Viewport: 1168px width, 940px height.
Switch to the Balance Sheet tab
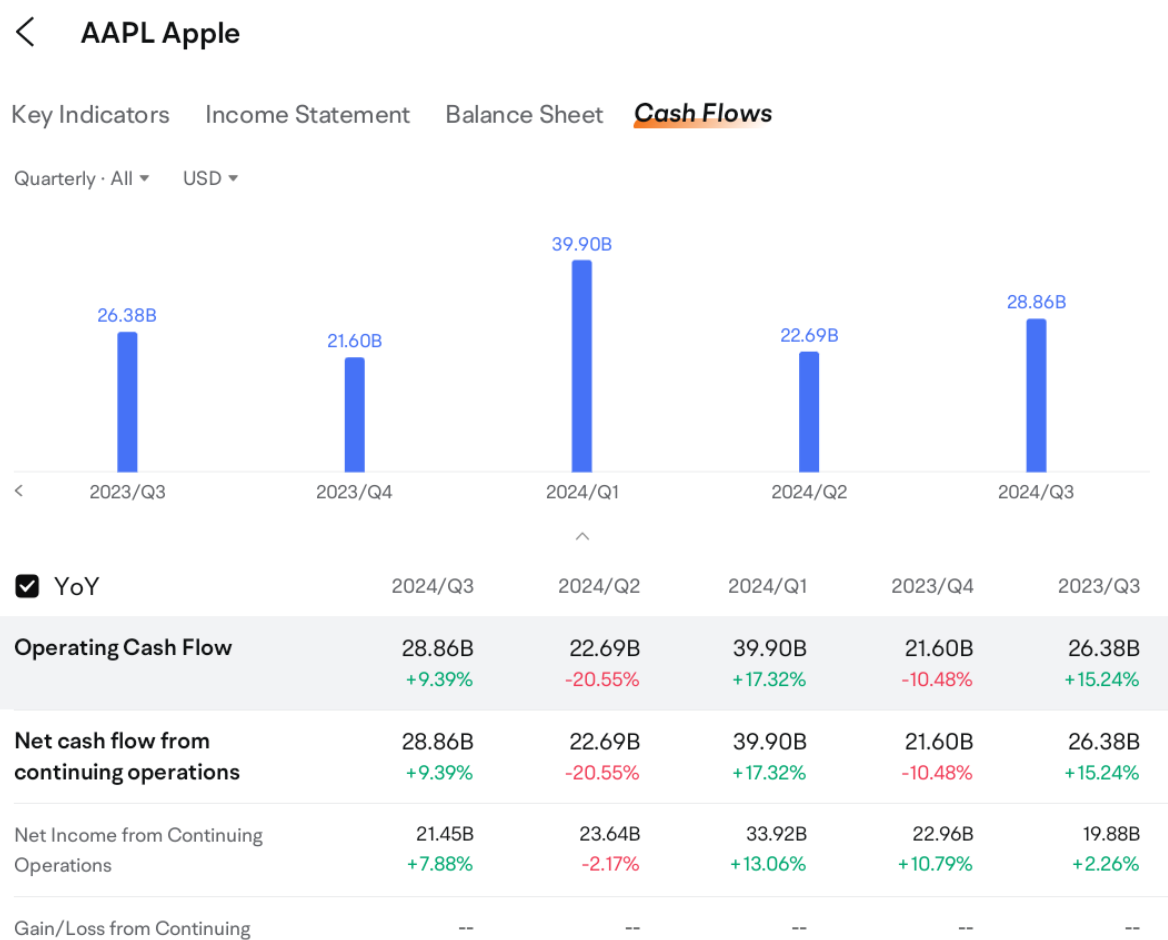point(524,115)
